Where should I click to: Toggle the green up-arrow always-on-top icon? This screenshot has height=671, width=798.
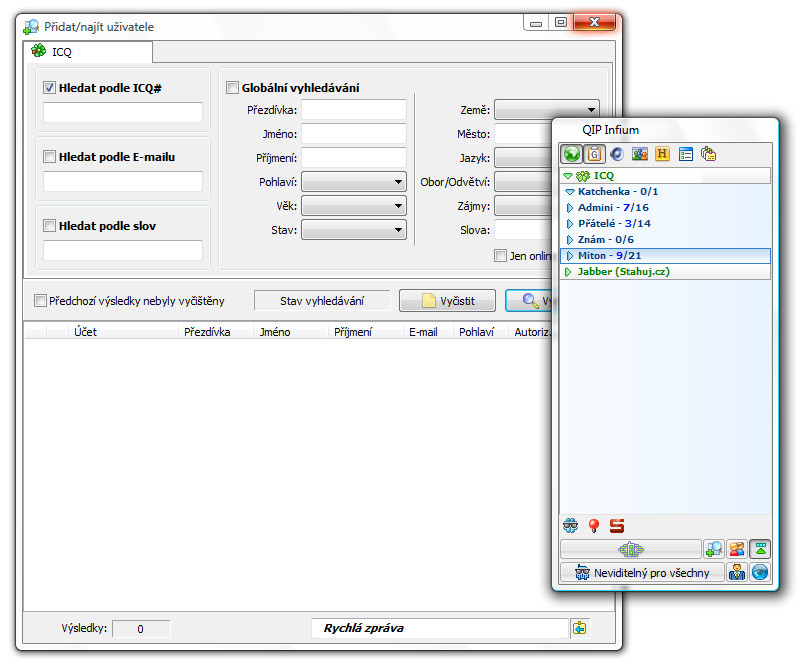point(760,549)
